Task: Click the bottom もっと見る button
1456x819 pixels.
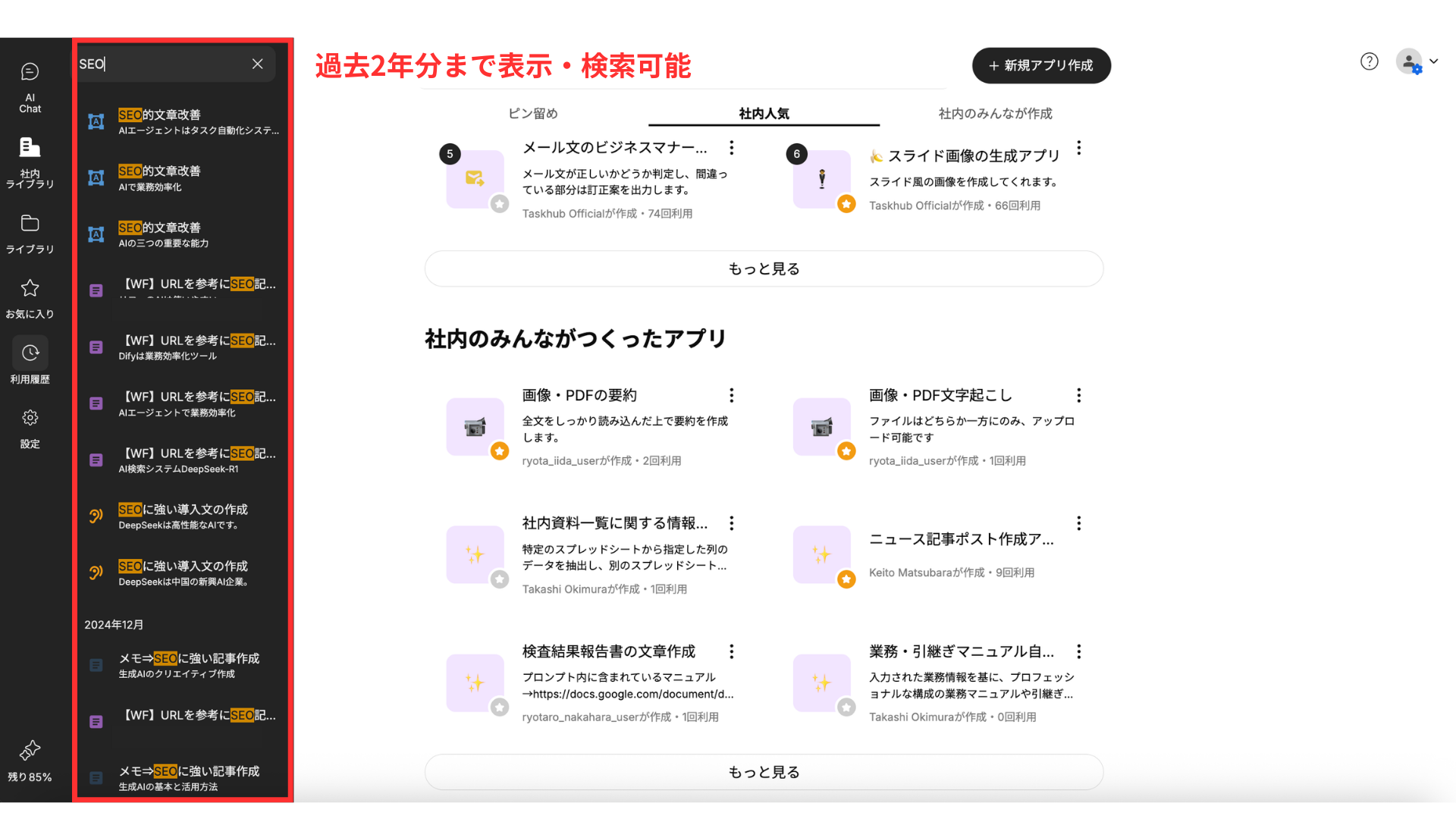Action: (x=764, y=772)
